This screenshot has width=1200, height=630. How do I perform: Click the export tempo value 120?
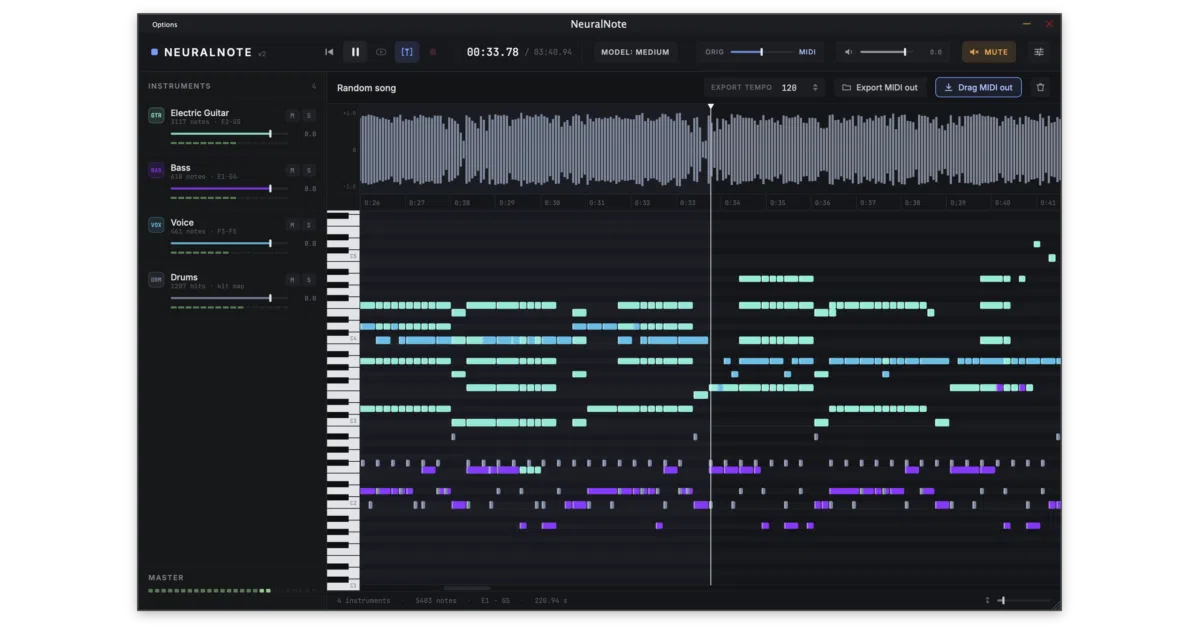pyautogui.click(x=789, y=88)
